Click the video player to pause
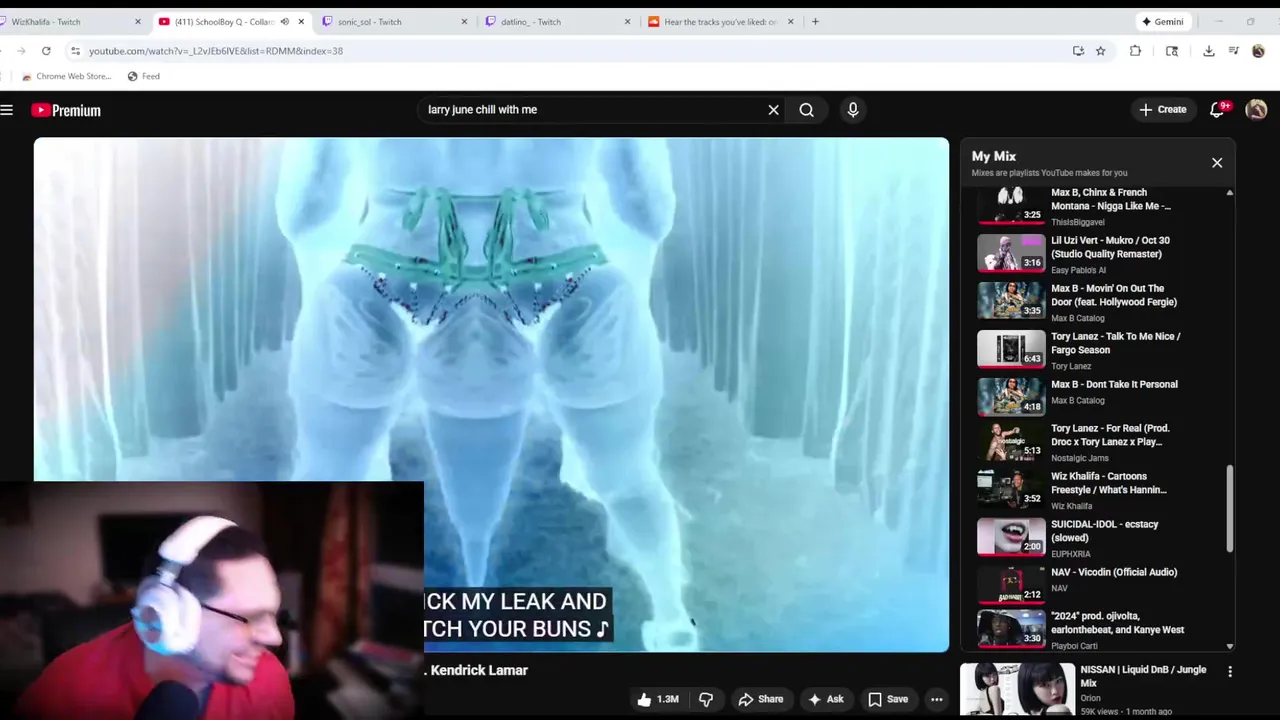Screen dimensions: 1280x720 click(491, 395)
